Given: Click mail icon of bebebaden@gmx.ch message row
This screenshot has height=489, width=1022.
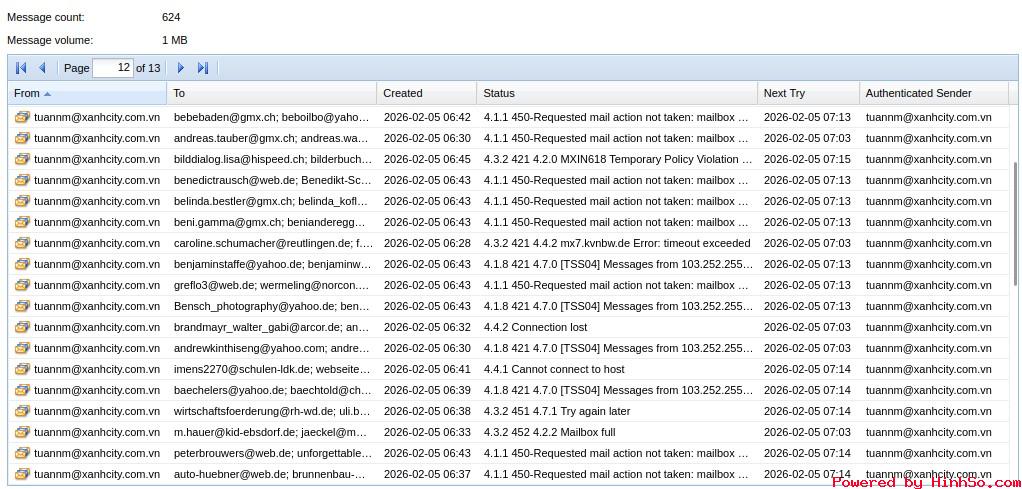Looking at the screenshot, I should coord(22,117).
